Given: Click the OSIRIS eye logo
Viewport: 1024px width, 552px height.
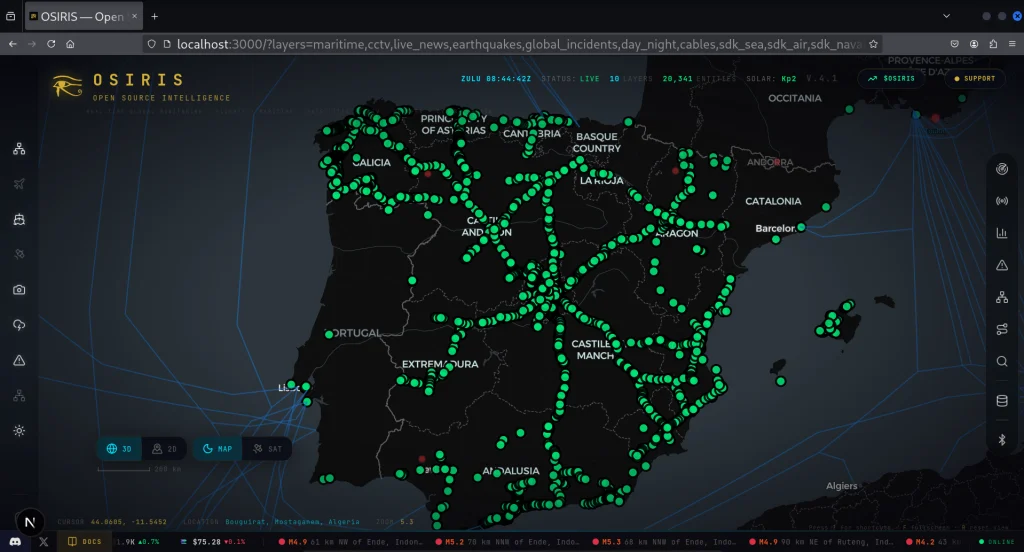Looking at the screenshot, I should click(x=67, y=86).
